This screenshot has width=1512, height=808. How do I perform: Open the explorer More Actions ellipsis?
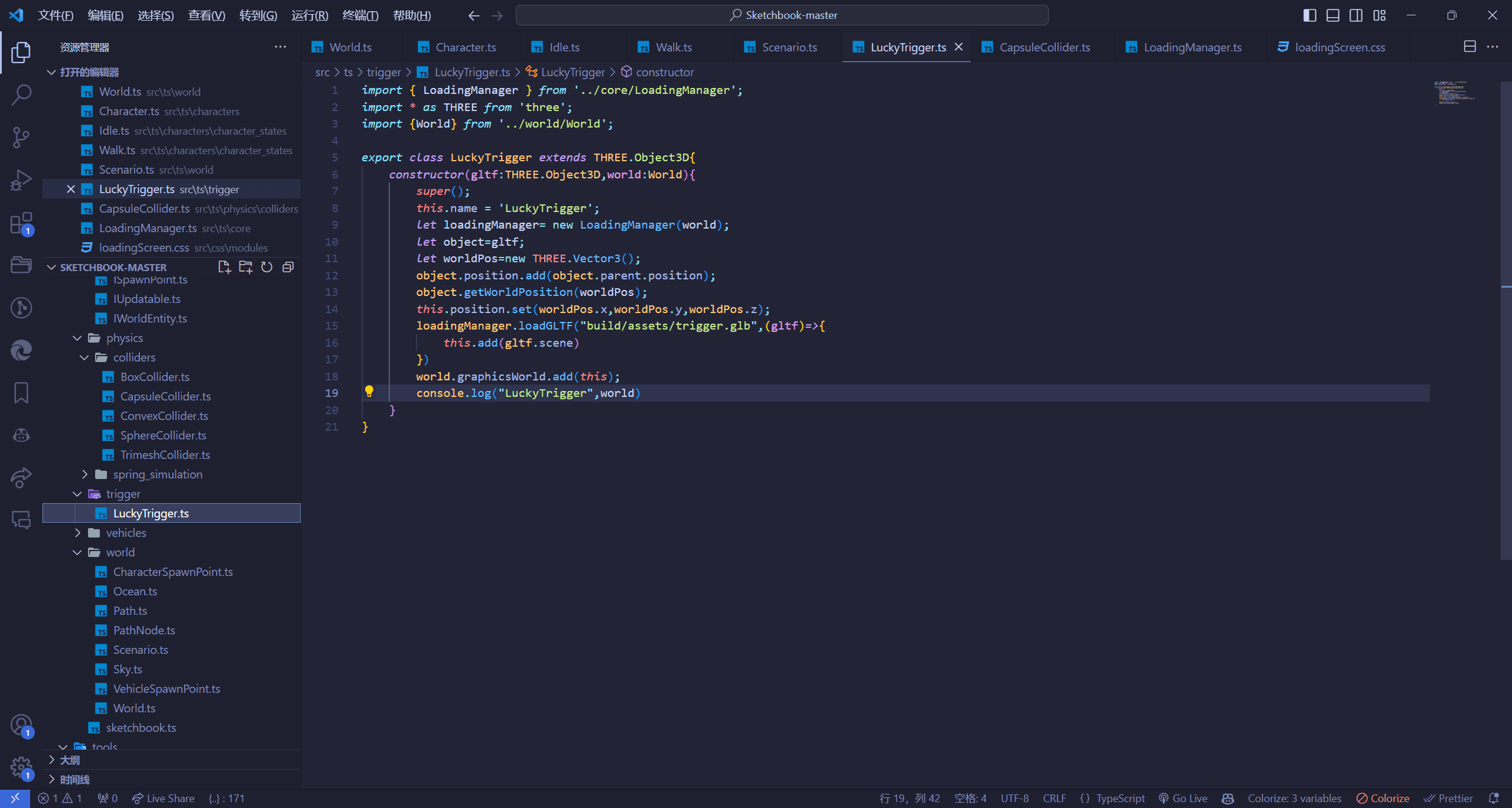(281, 47)
